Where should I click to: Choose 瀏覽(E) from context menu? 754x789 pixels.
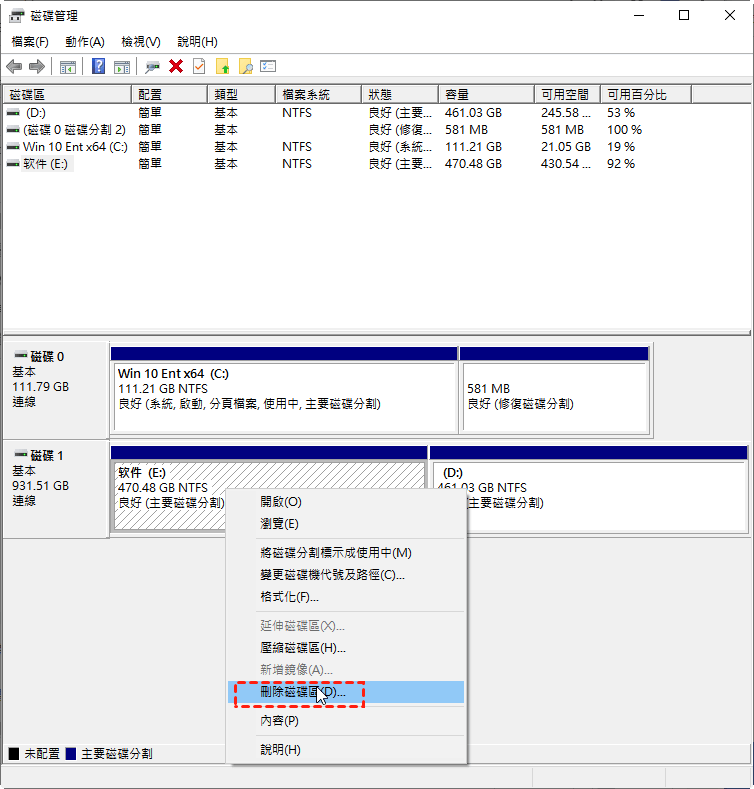346,524
